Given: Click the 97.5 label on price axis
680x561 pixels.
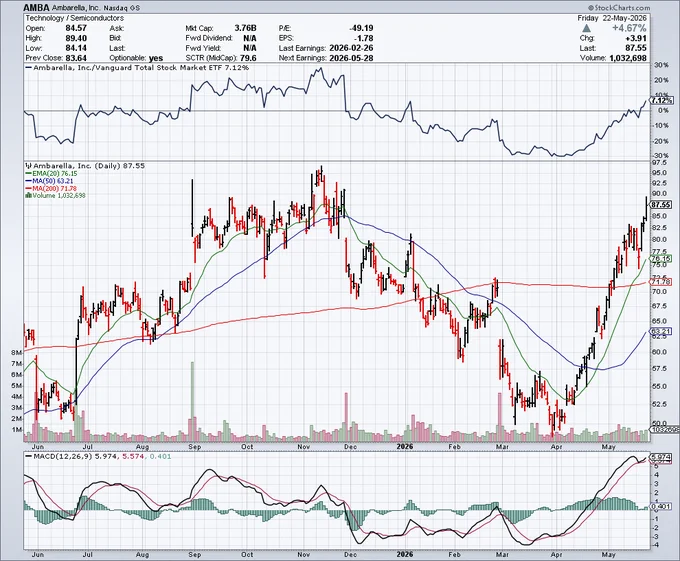Looking at the screenshot, I should (x=658, y=163).
